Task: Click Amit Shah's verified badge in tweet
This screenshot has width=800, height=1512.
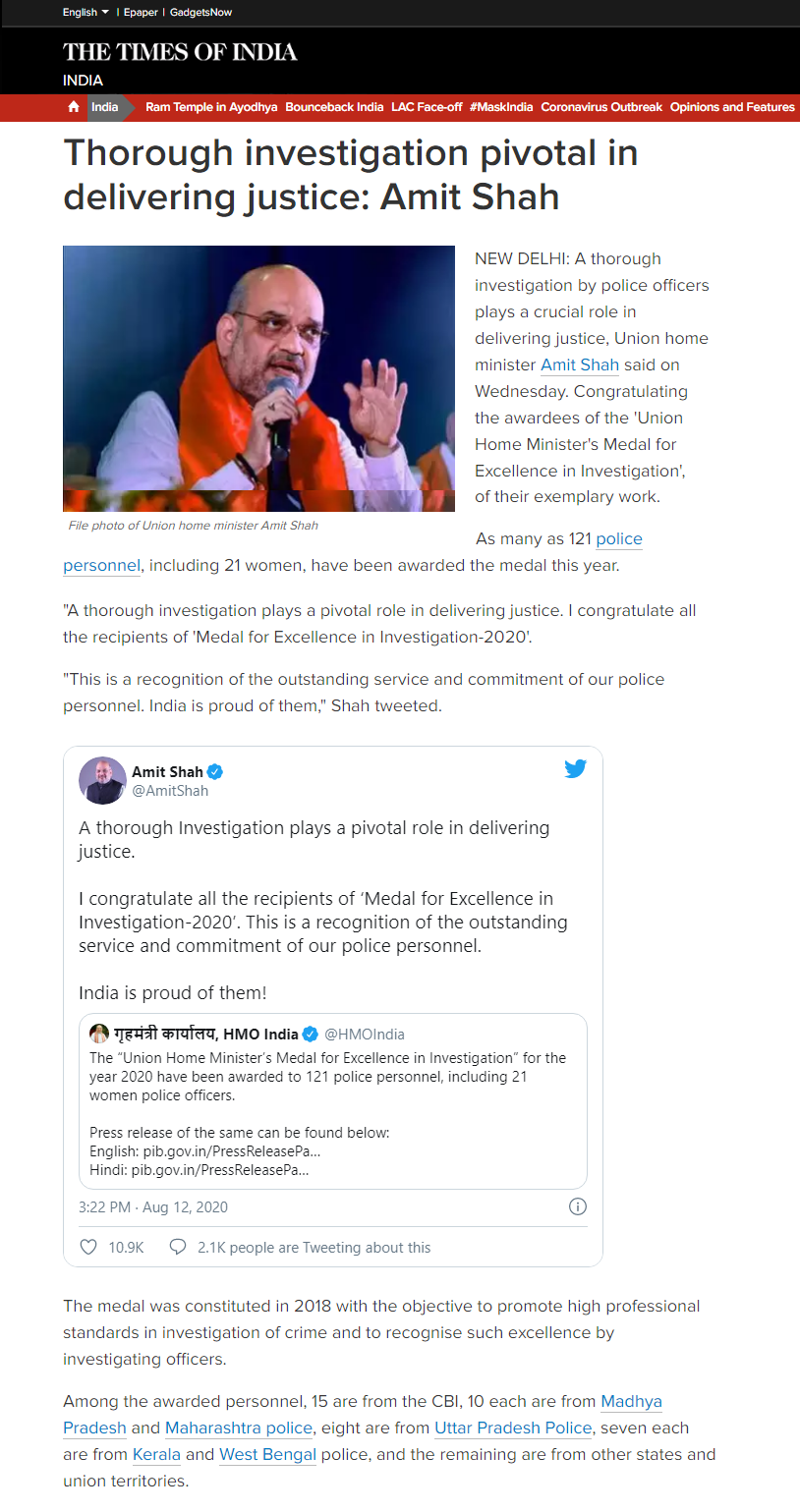Action: coord(215,772)
